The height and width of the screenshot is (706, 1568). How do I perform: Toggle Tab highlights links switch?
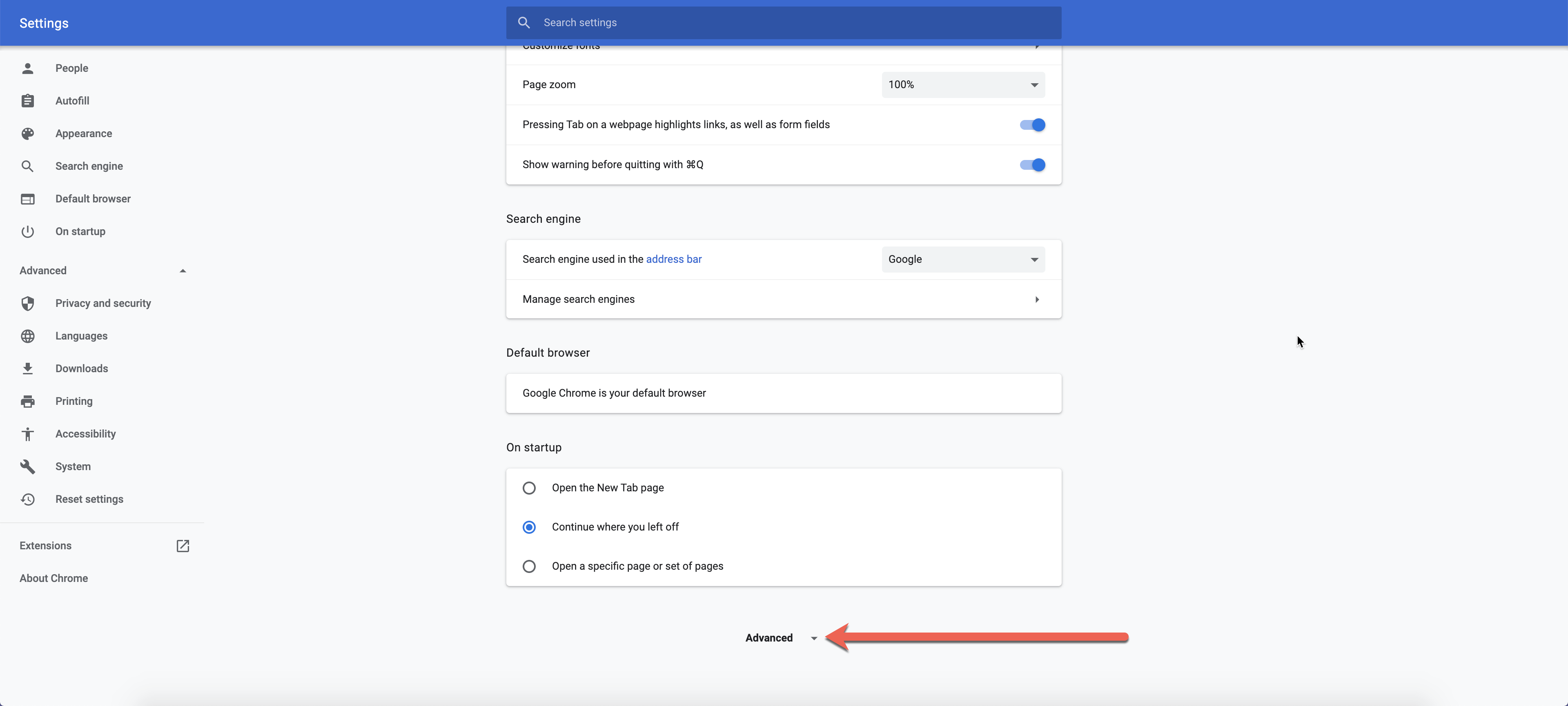point(1032,124)
